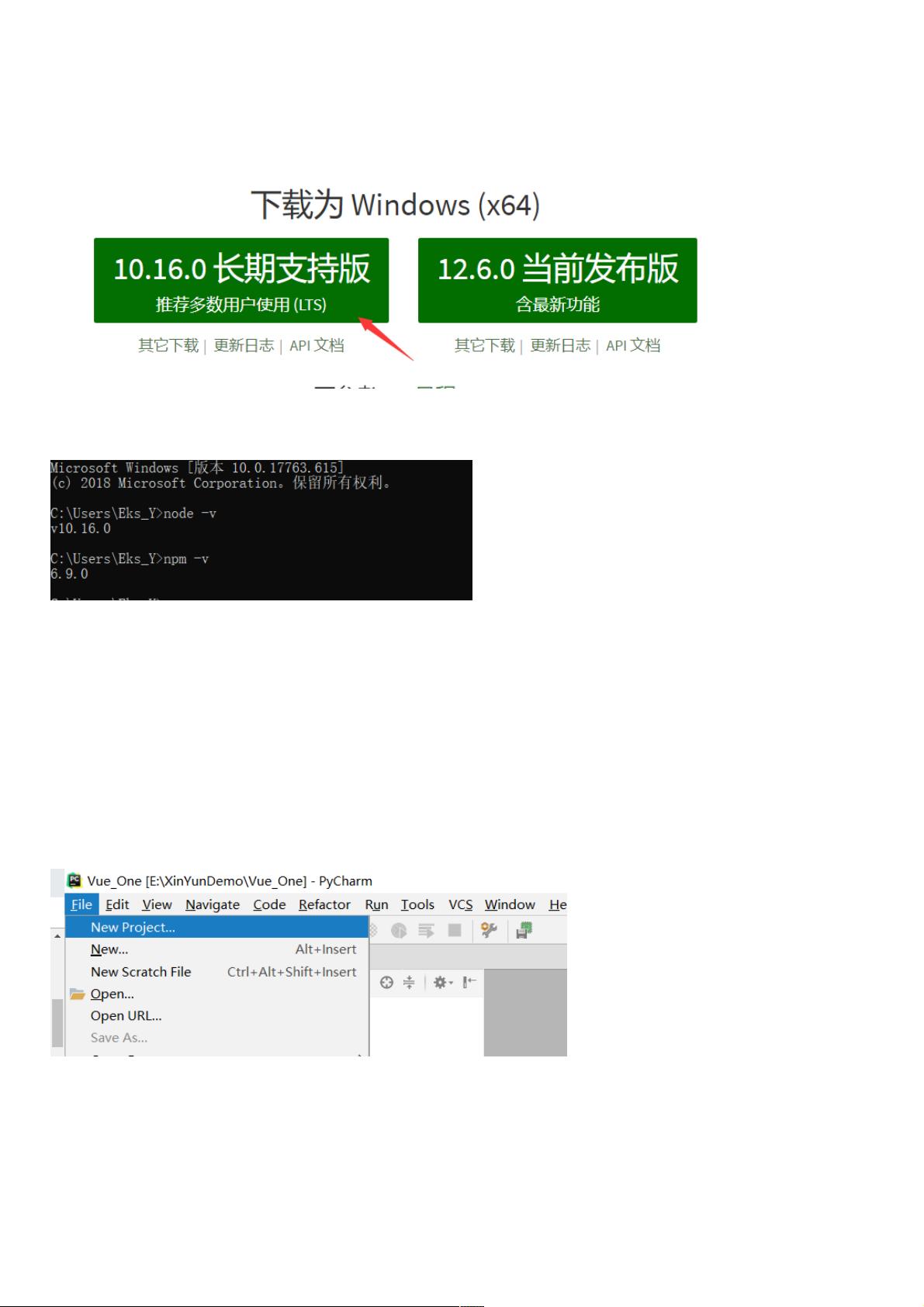
Task: Open 其它下载 link under 12.6.0
Action: (485, 345)
